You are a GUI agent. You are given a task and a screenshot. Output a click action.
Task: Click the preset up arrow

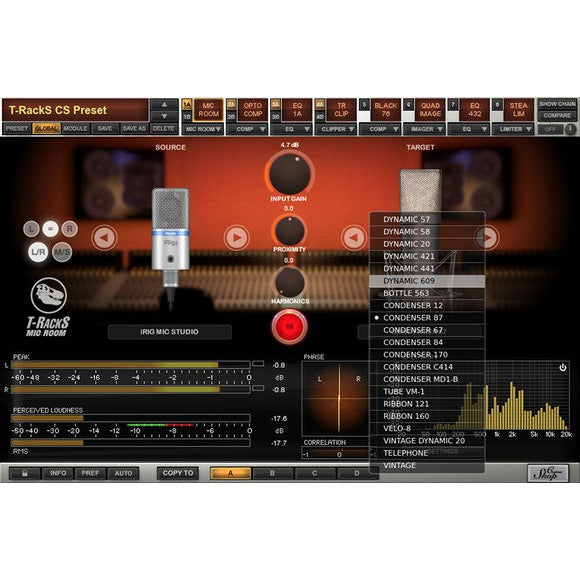[x=164, y=105]
